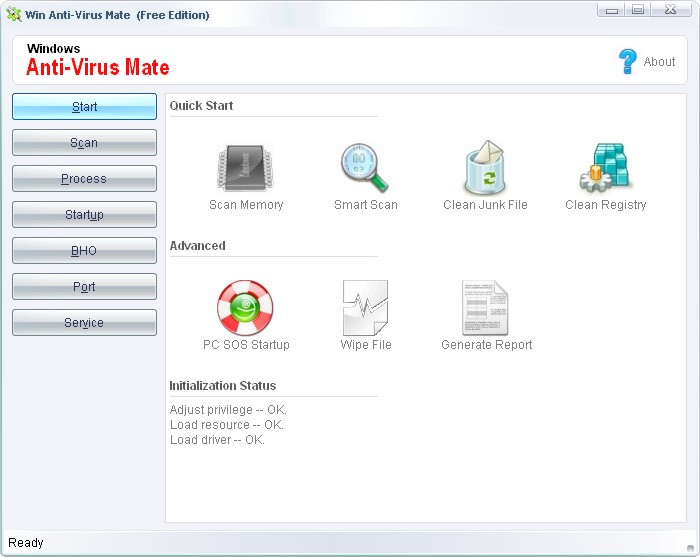Launch PC SOS Startup lifebuoy icon
The height and width of the screenshot is (557, 700).
coord(245,308)
